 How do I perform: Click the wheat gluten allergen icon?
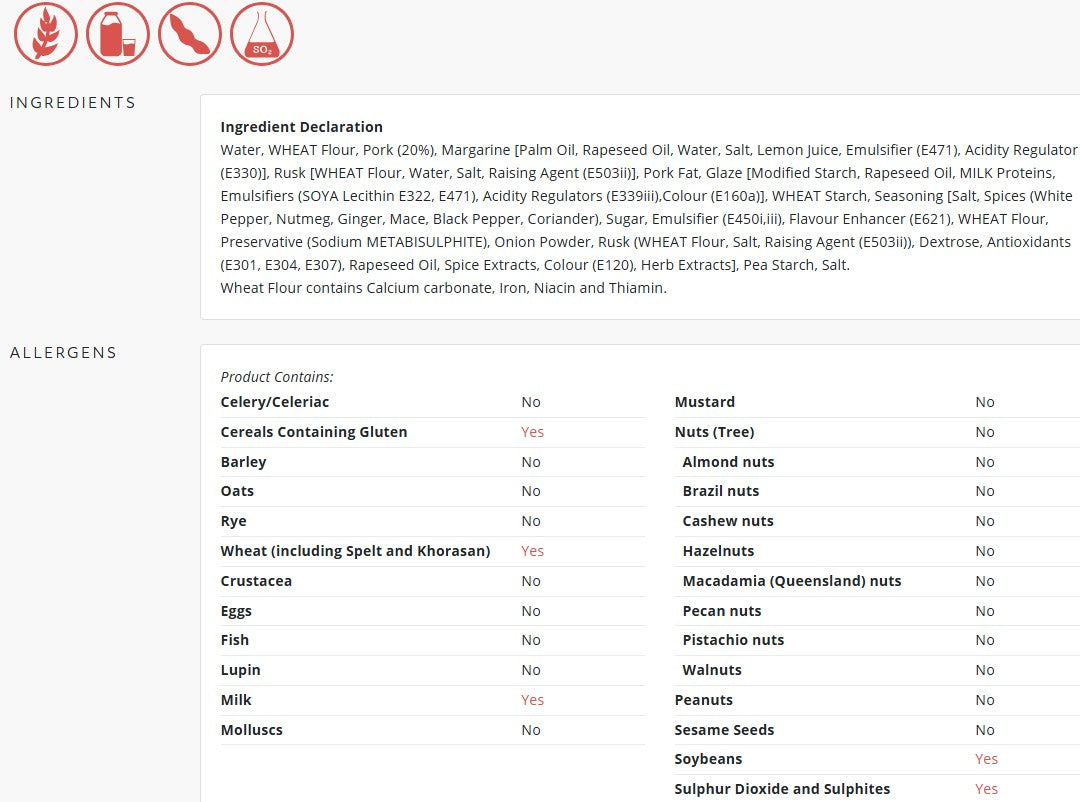(45, 34)
